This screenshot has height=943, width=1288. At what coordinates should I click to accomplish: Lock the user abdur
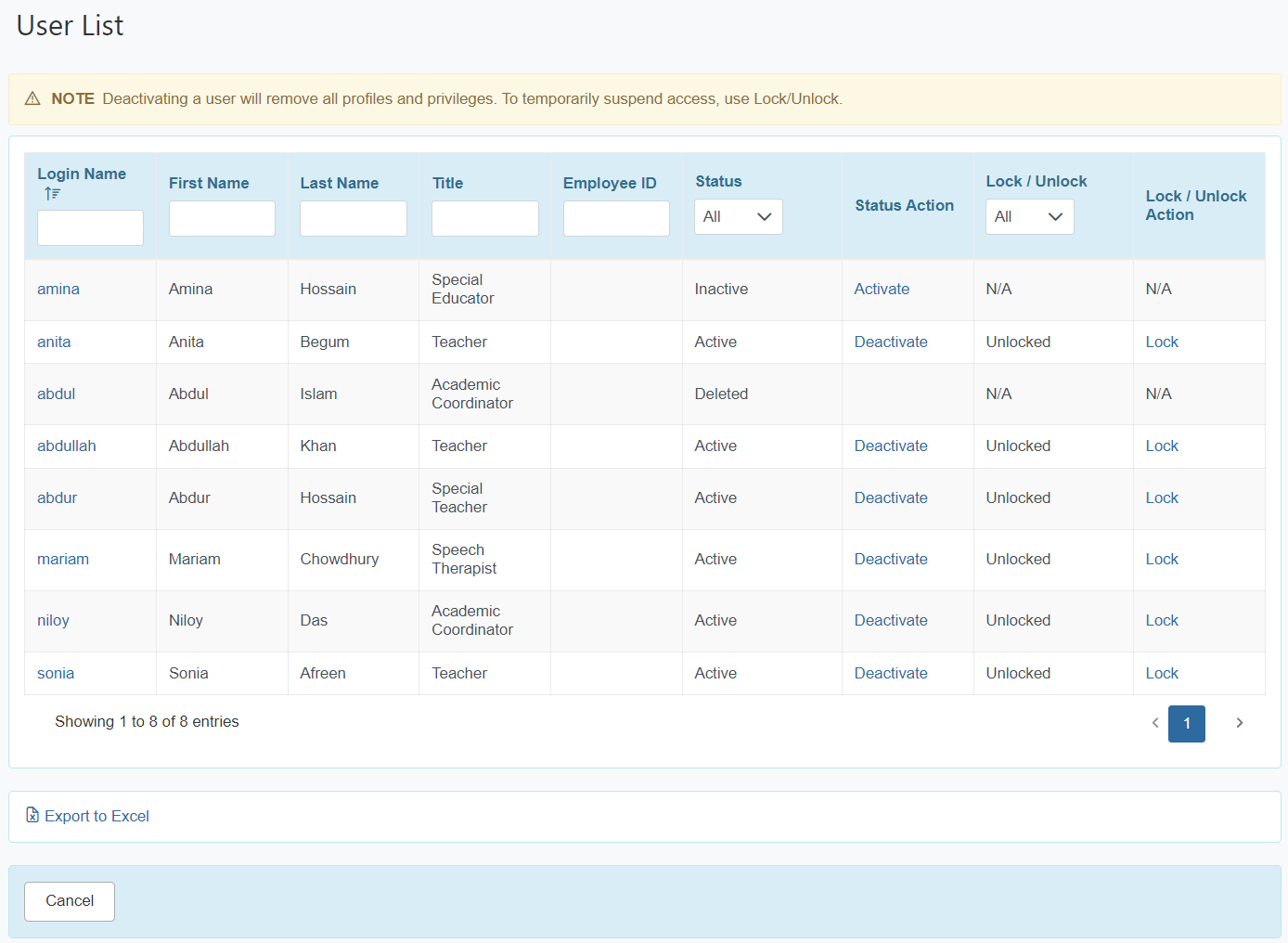[x=1162, y=497]
